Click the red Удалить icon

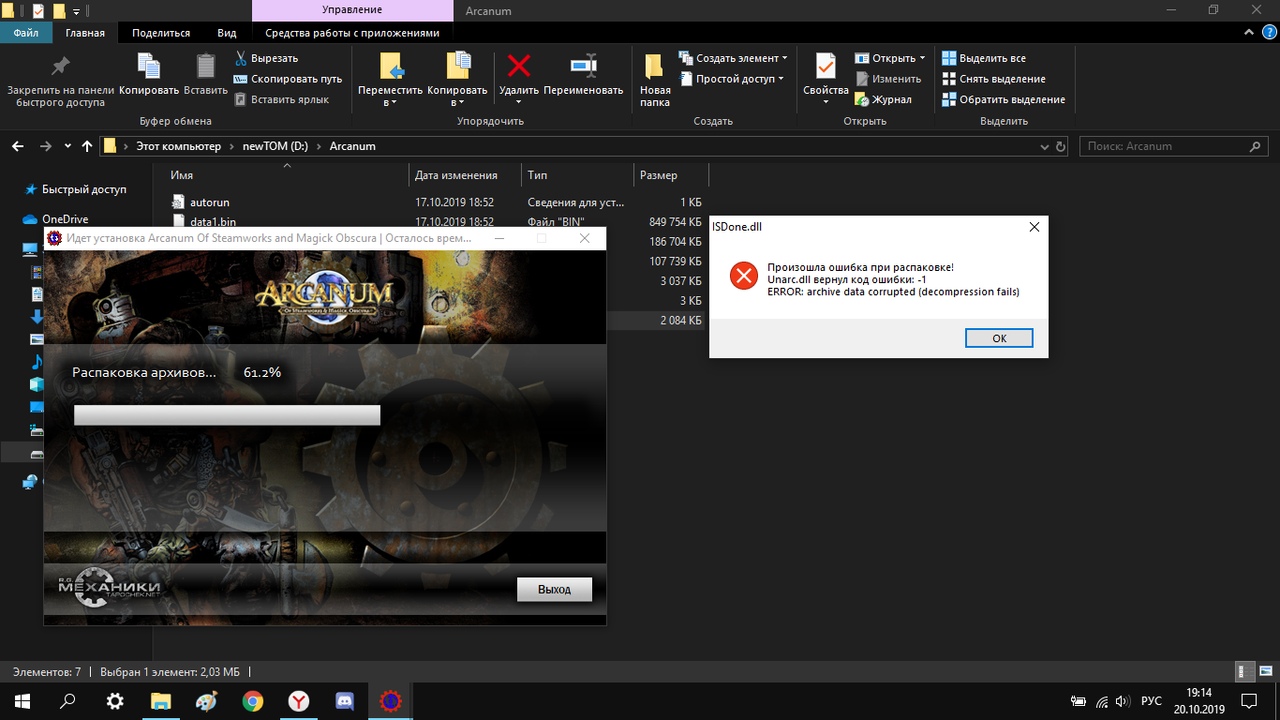[519, 66]
